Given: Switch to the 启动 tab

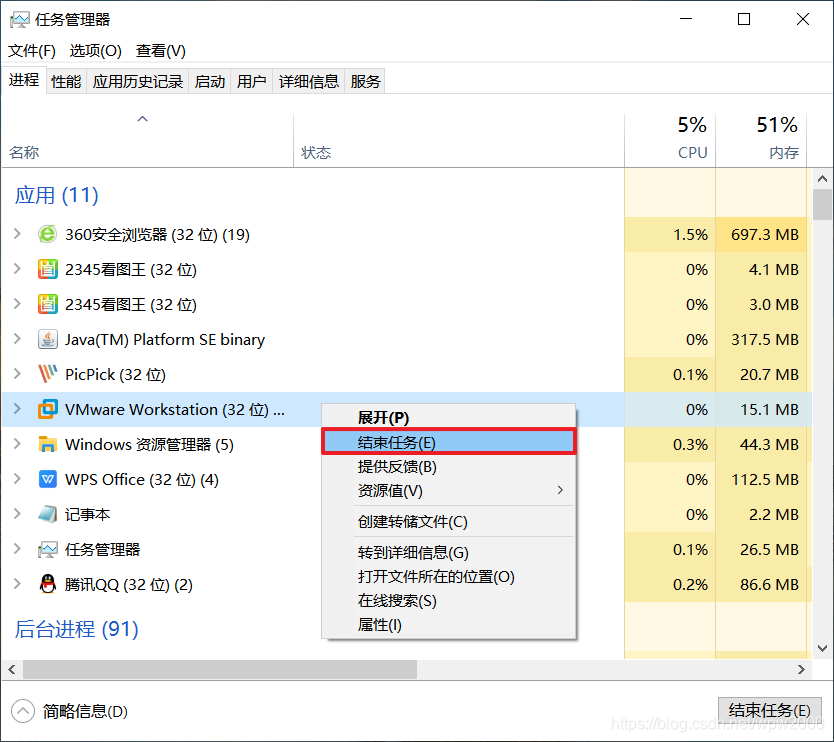Looking at the screenshot, I should point(210,81).
